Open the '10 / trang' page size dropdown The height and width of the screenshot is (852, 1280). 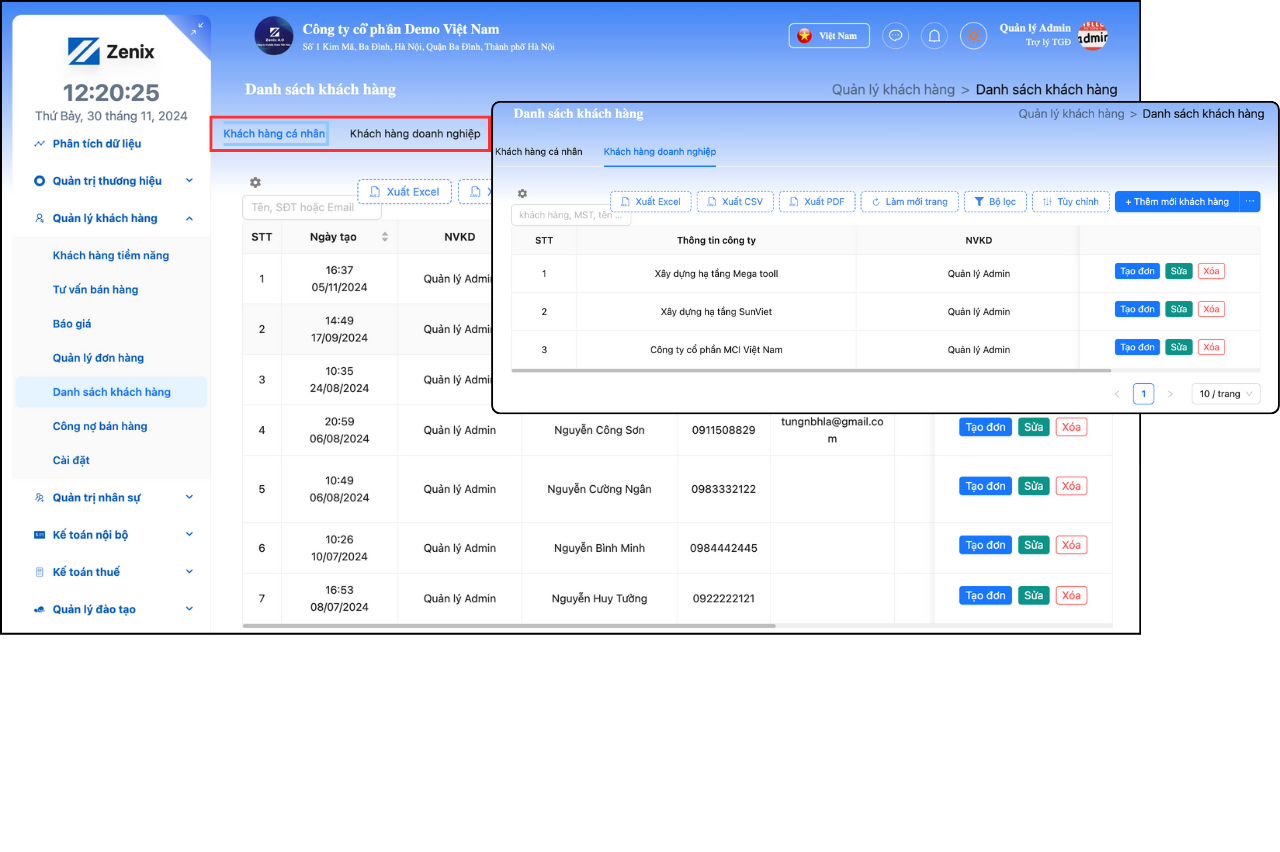click(x=1225, y=394)
